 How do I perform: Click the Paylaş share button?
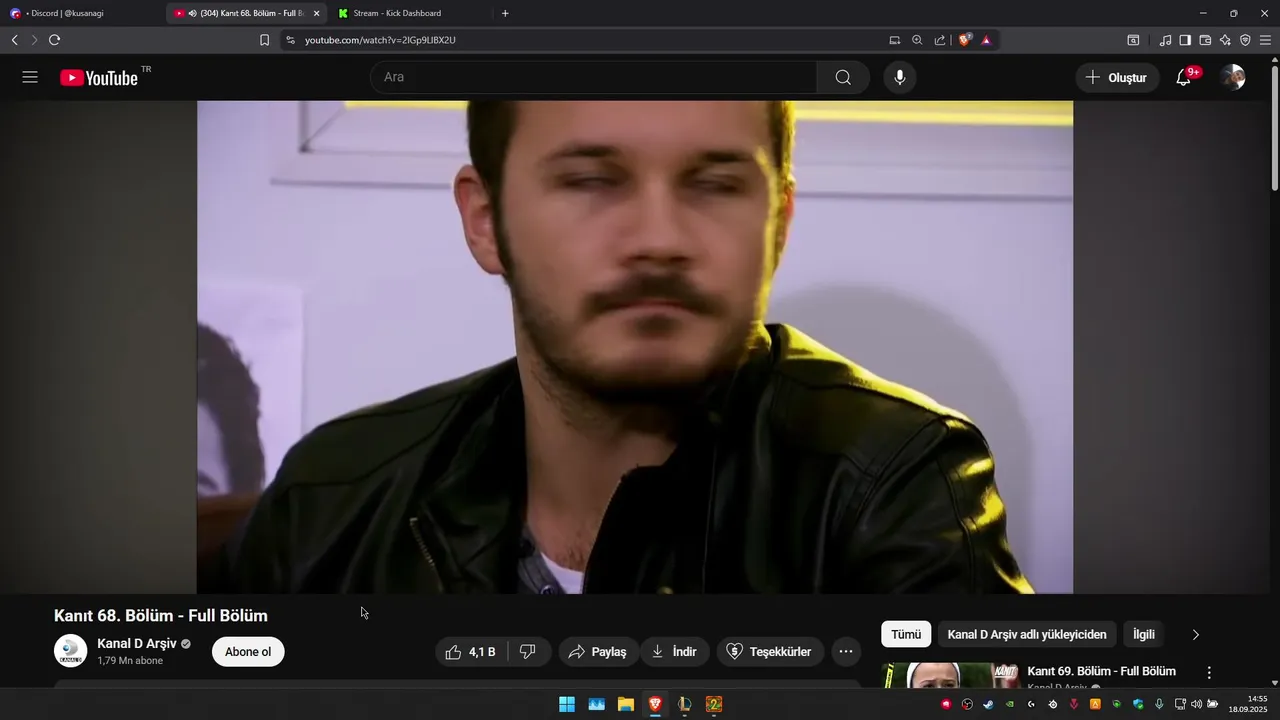tap(599, 652)
